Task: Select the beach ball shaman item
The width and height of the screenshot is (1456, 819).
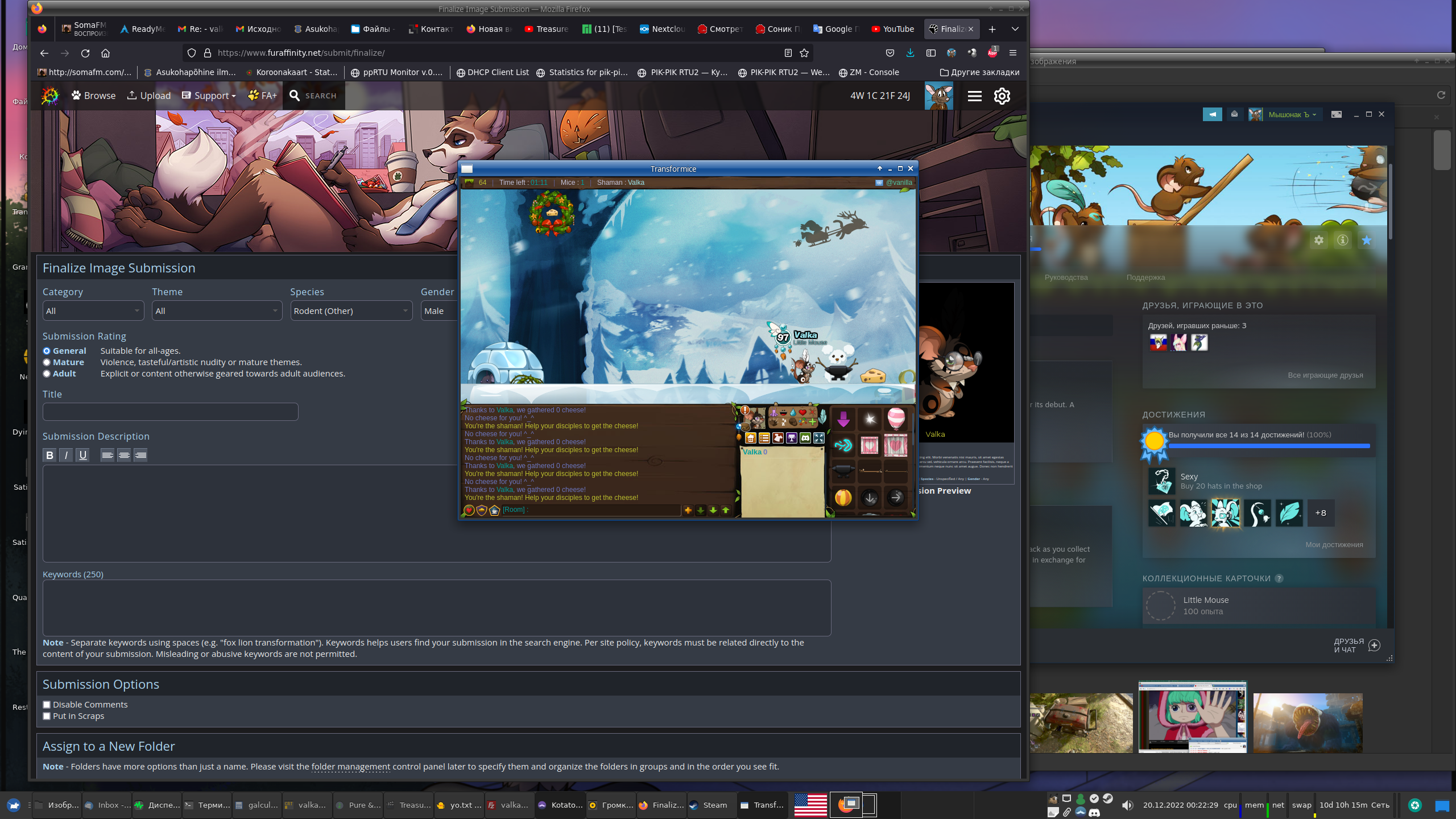Action: click(843, 498)
